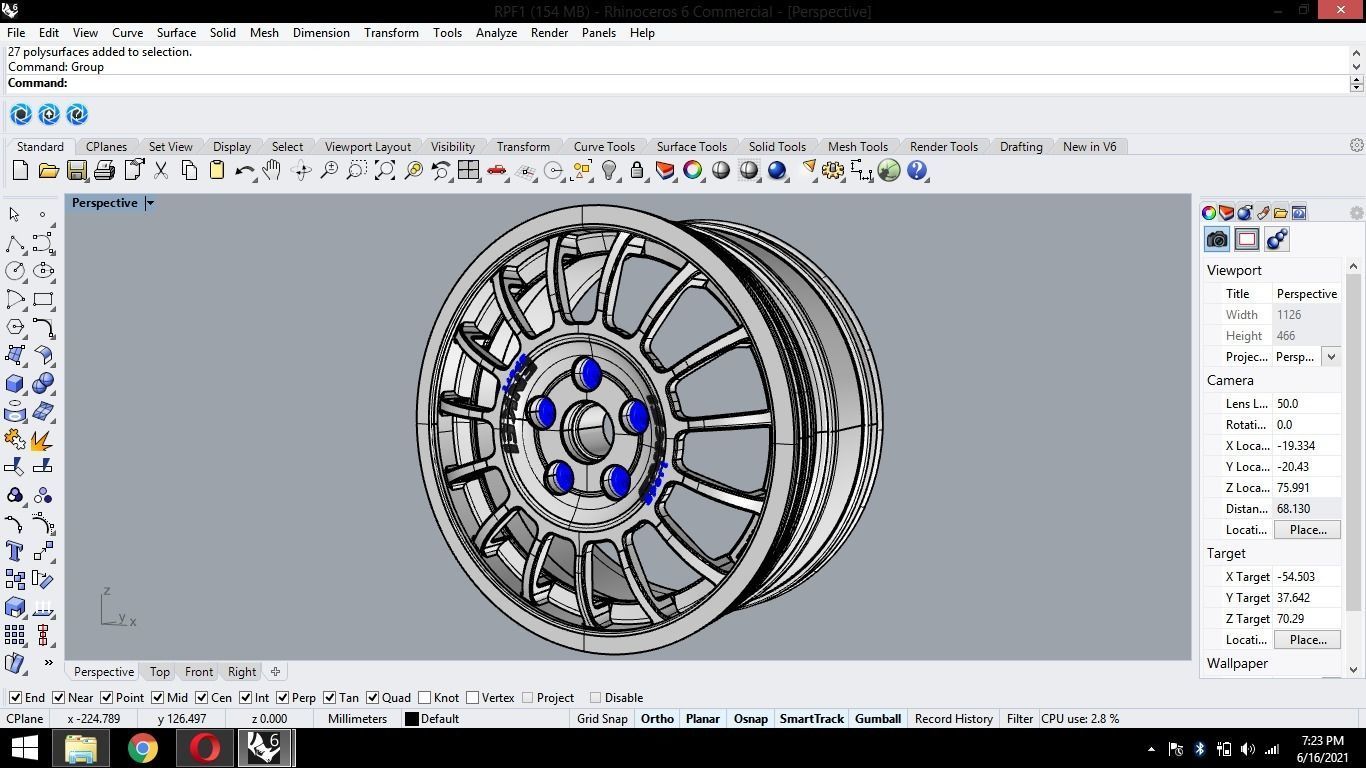Click the Boolean spheres tool icon
The width and height of the screenshot is (1366, 768).
click(43, 384)
